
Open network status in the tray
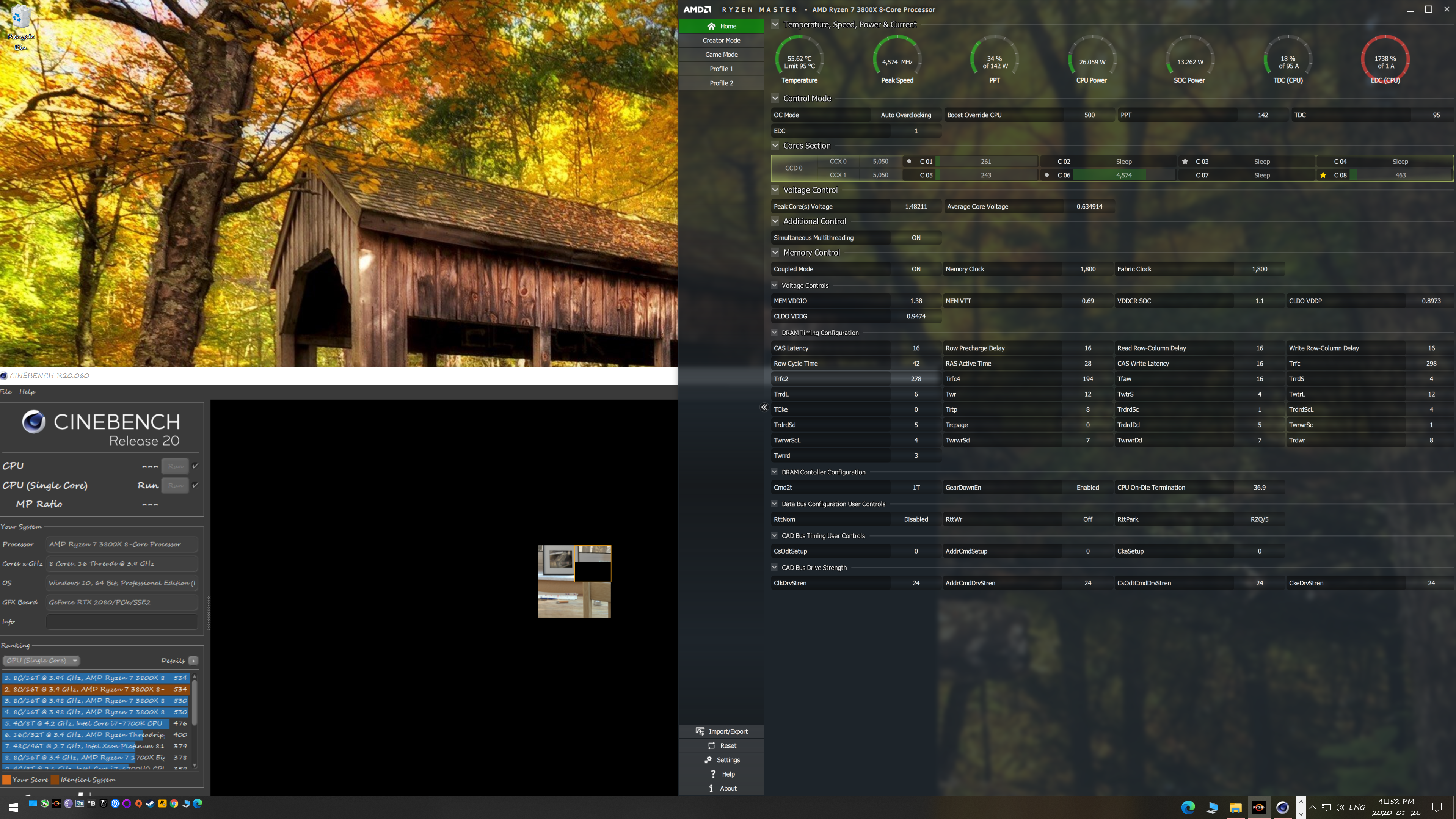1326,808
